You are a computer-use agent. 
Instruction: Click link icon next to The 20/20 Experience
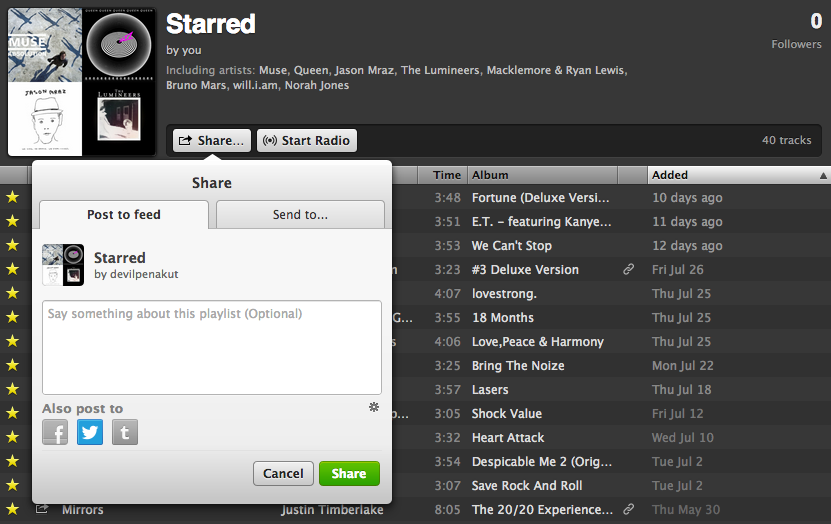click(x=628, y=510)
